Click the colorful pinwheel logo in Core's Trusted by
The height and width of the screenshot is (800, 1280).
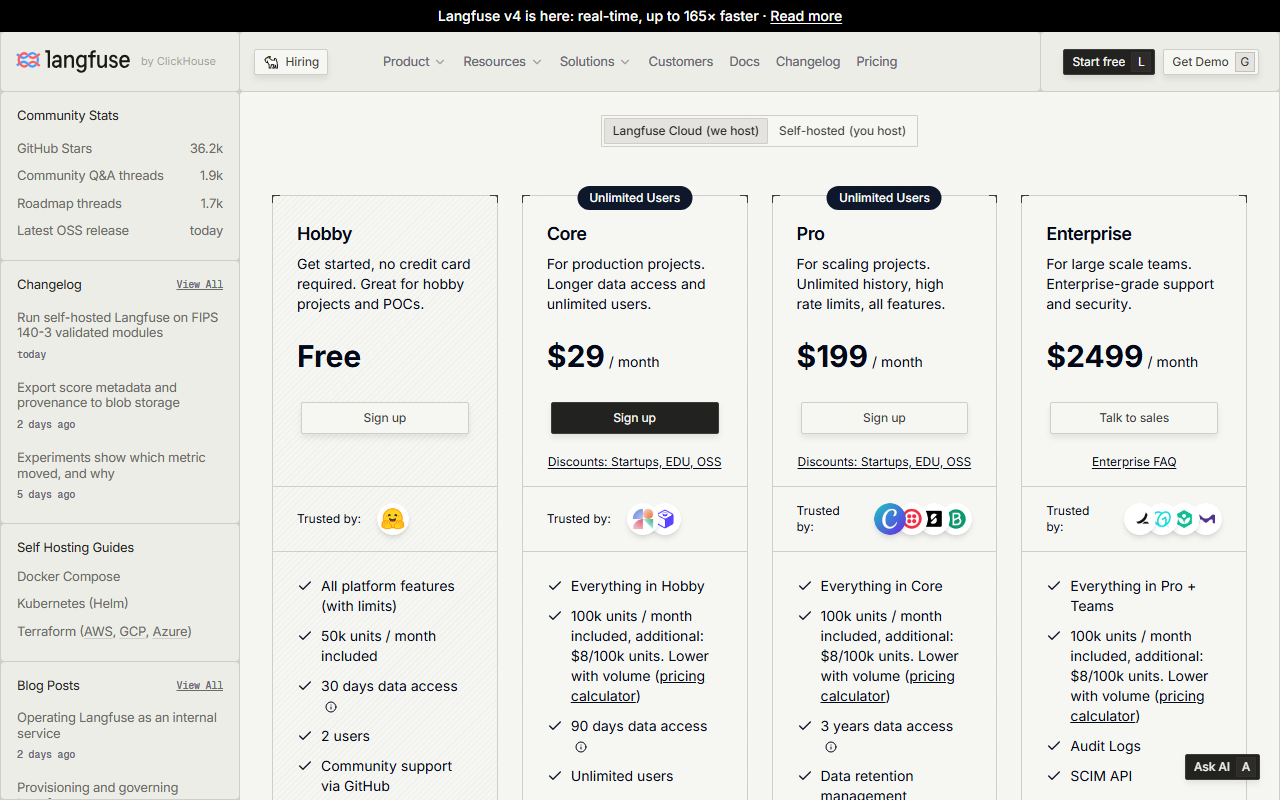click(642, 519)
